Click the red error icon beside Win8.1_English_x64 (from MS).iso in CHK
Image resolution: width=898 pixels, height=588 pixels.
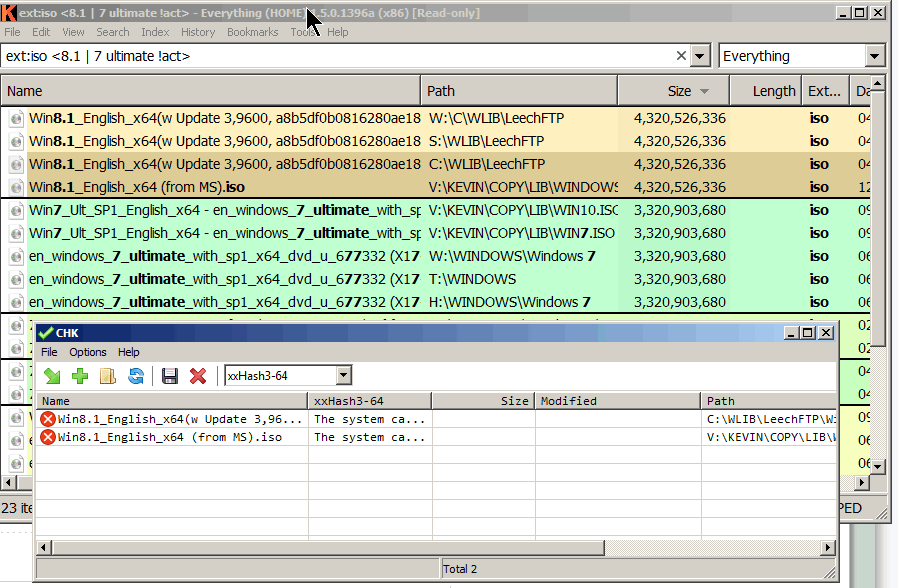pyautogui.click(x=48, y=437)
